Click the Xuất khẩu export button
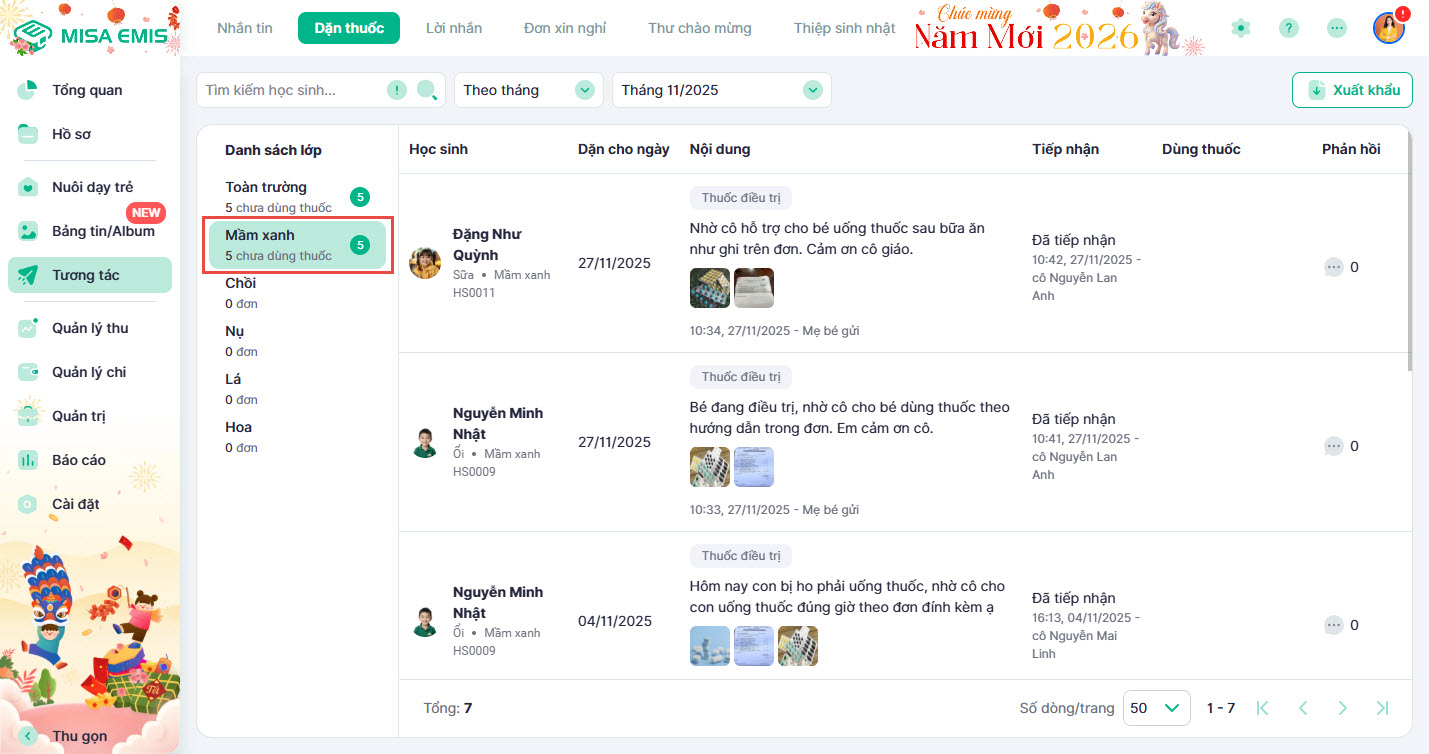Viewport: 1429px width, 754px height. tap(1352, 90)
